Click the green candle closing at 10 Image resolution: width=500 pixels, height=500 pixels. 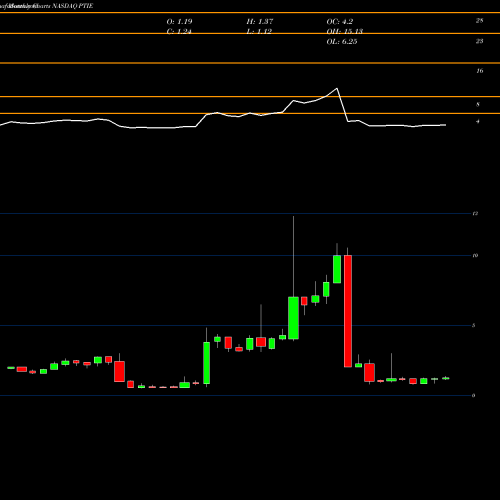tap(337, 269)
